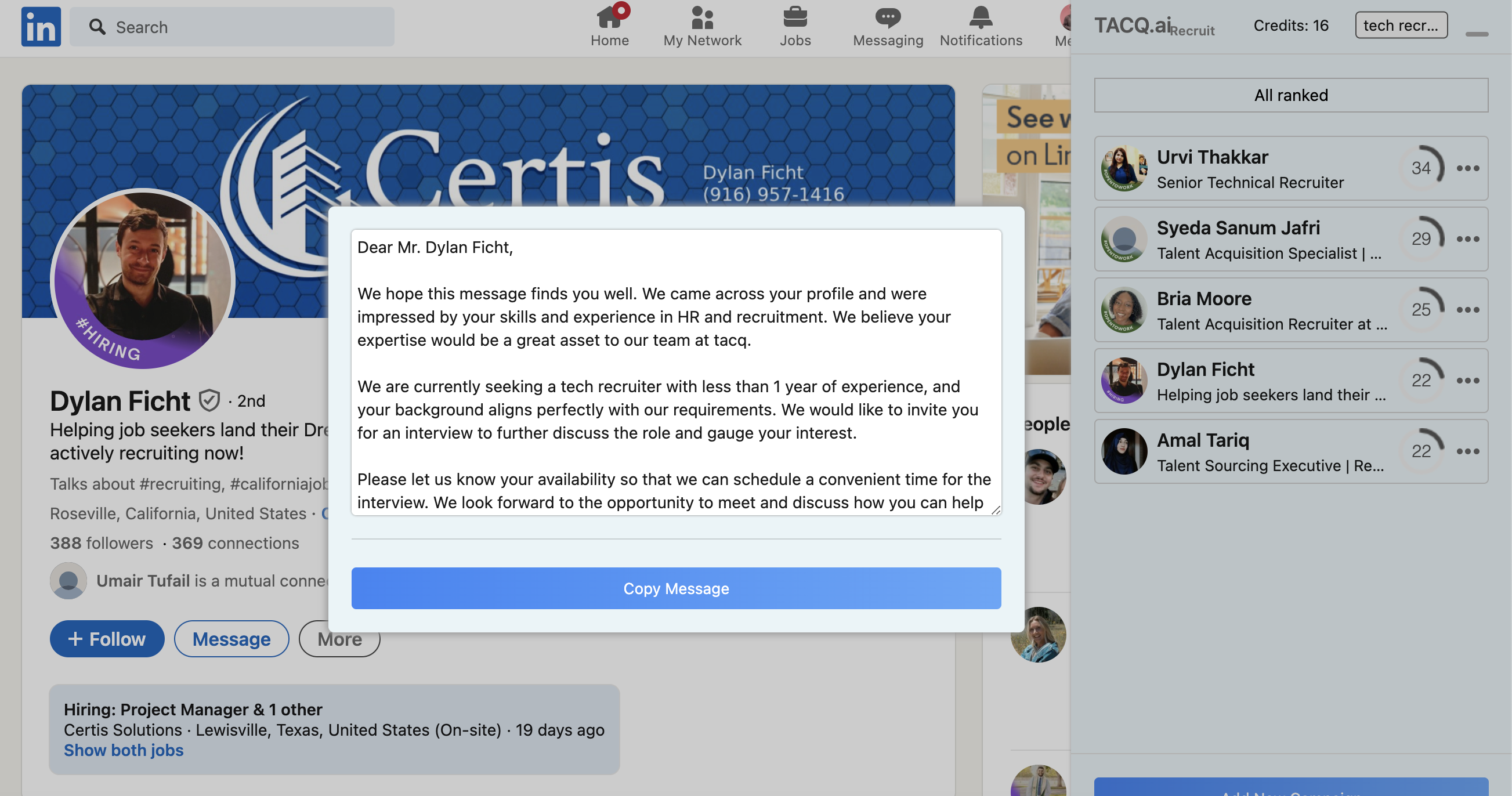Click the search magnifier icon

(97, 27)
